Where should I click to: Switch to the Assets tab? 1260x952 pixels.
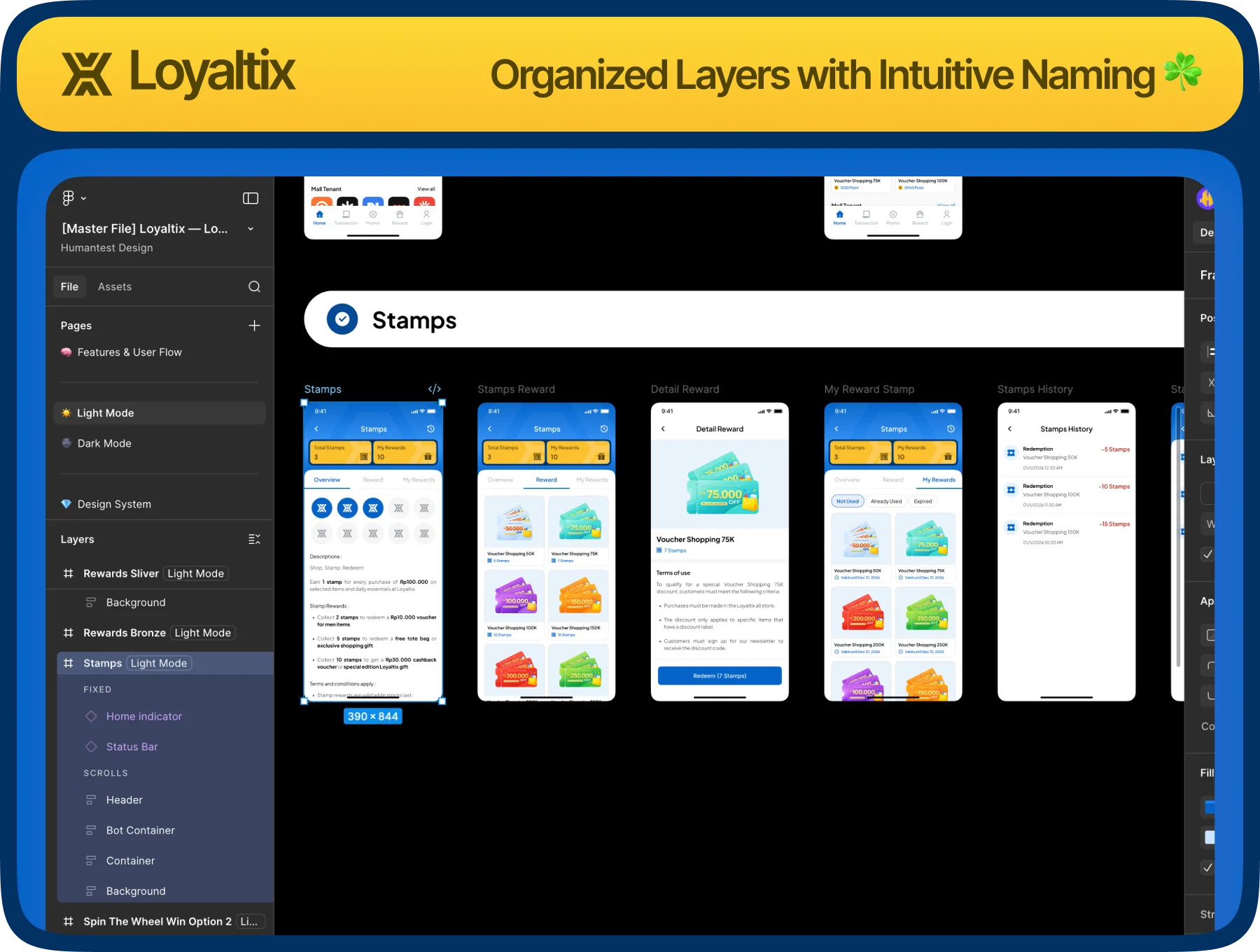tap(115, 286)
